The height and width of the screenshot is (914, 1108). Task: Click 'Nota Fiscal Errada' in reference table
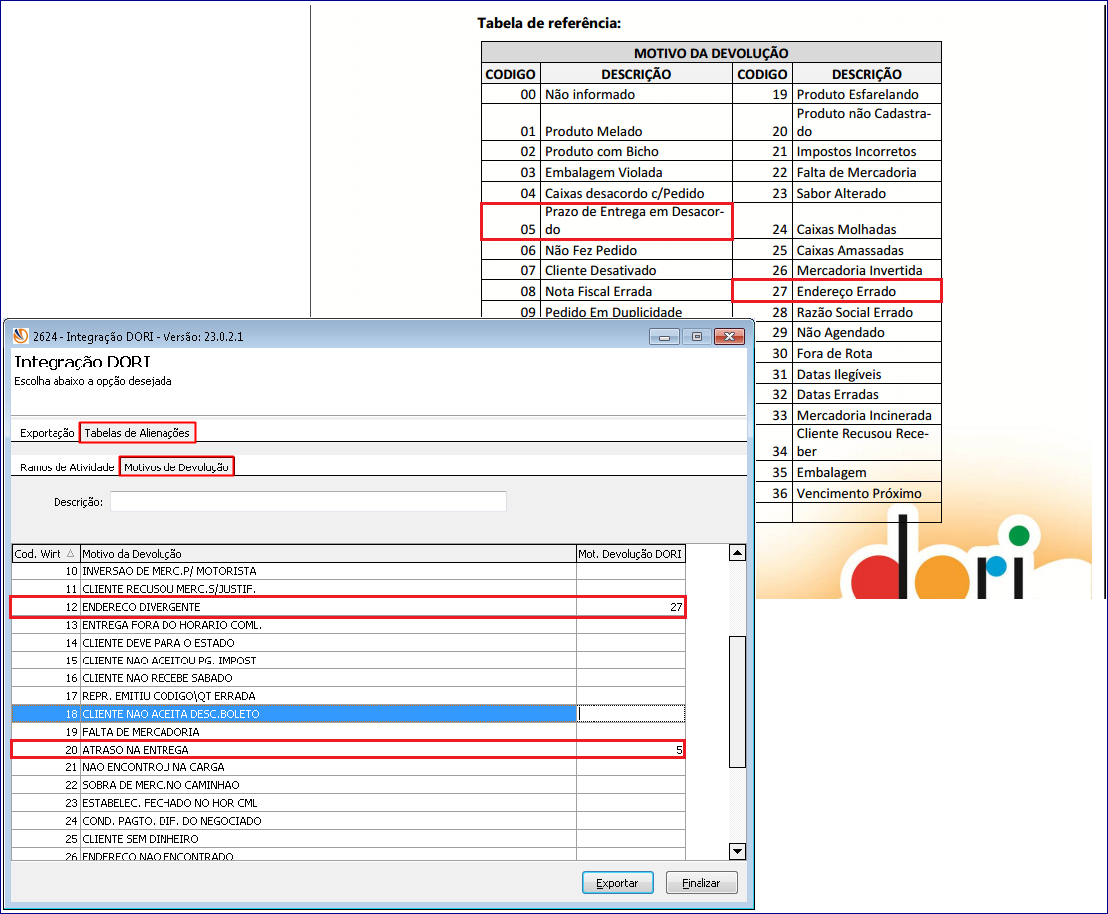click(x=598, y=291)
